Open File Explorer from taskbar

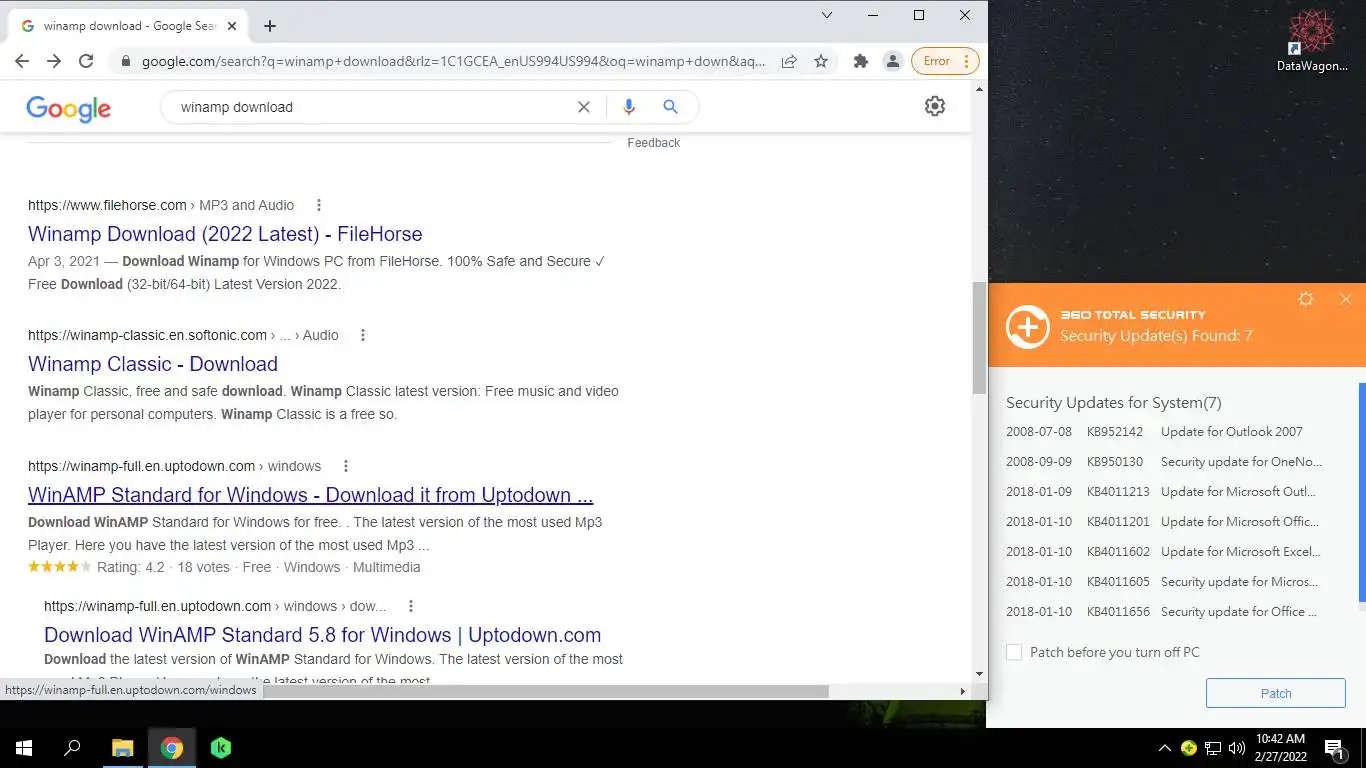[x=122, y=748]
